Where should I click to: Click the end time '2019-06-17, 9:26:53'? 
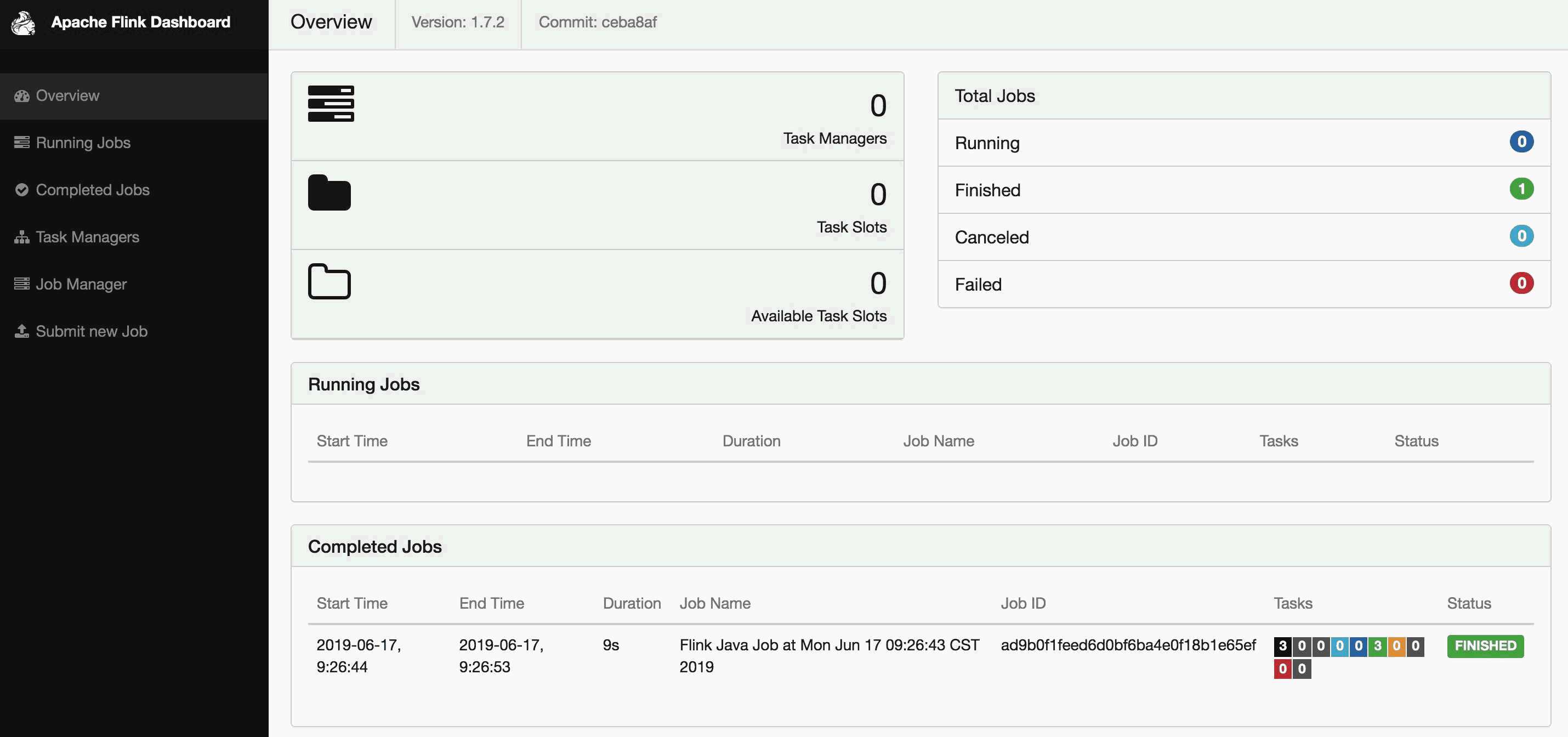[501, 657]
